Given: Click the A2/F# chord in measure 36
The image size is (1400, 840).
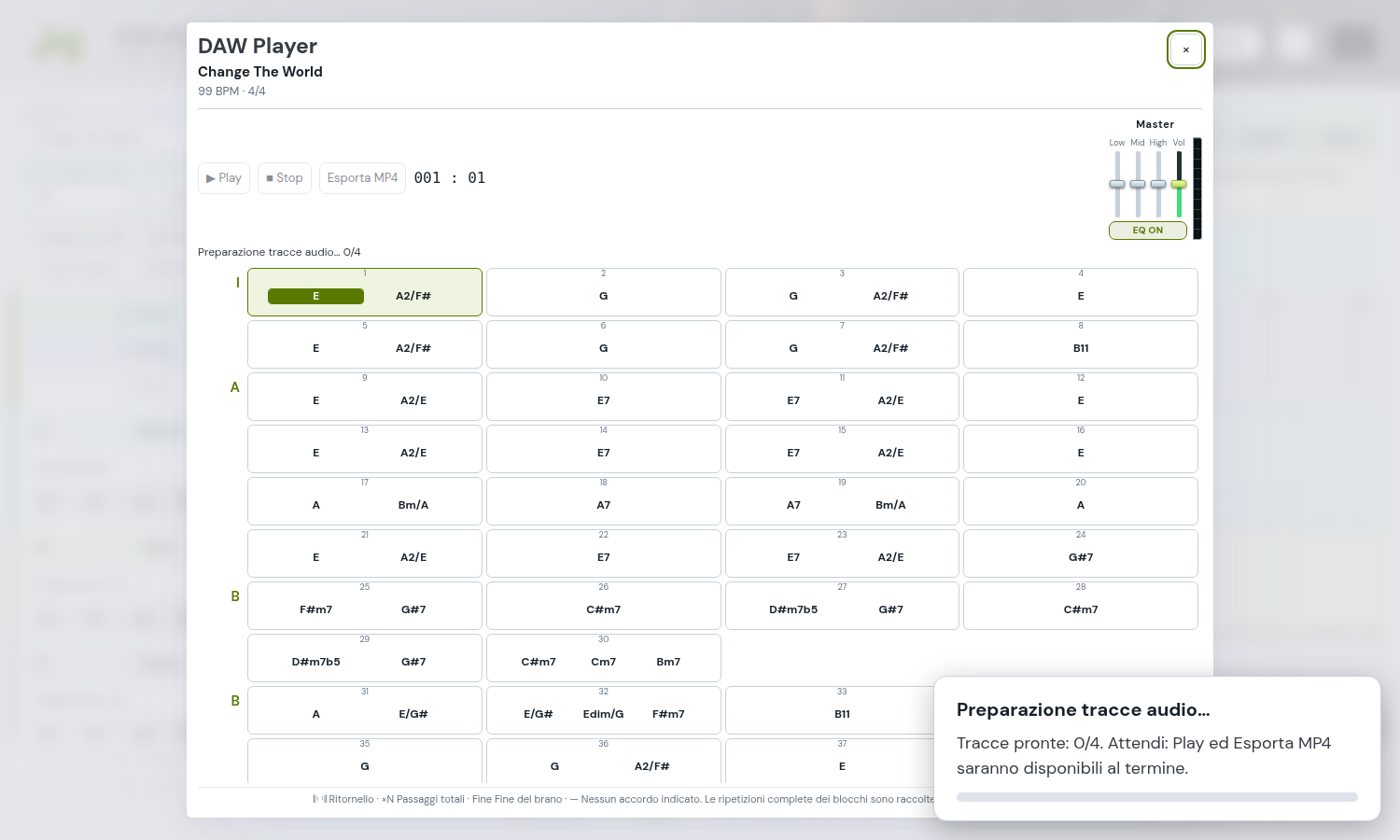Looking at the screenshot, I should (652, 766).
